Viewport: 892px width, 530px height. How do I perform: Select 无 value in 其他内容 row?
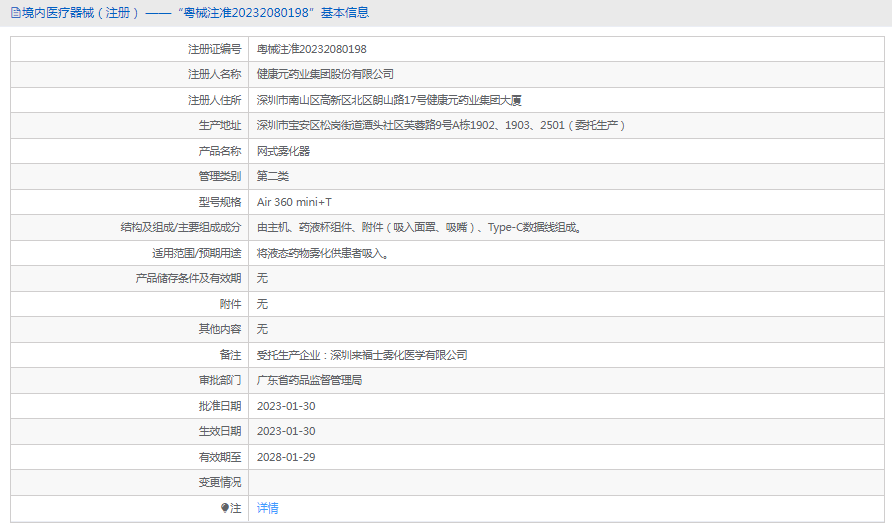point(262,329)
